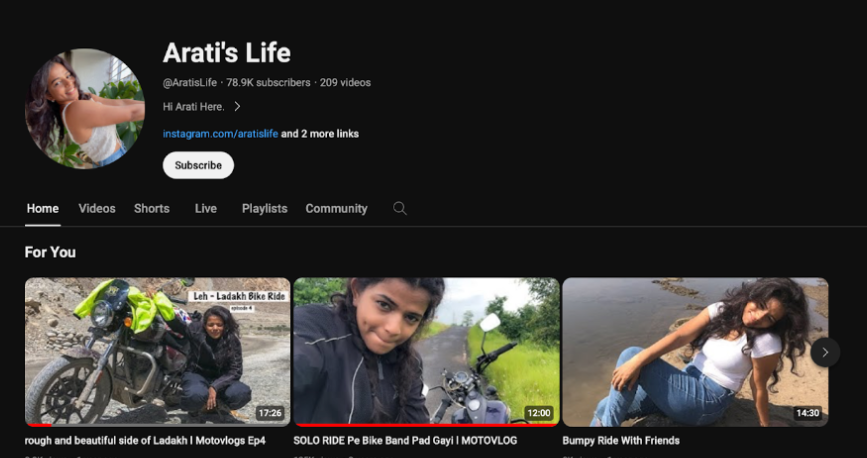The image size is (867, 458).
Task: Play the Leh-Ladakh Bike Ride video thumbnail
Action: 158,352
